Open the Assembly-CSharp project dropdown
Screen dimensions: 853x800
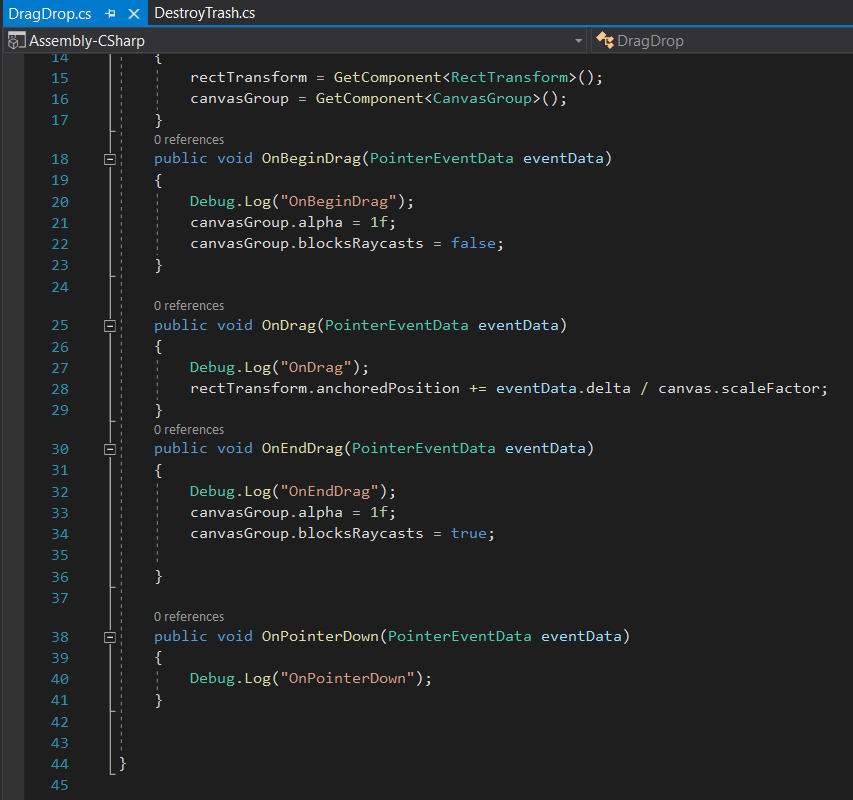pyautogui.click(x=578, y=41)
